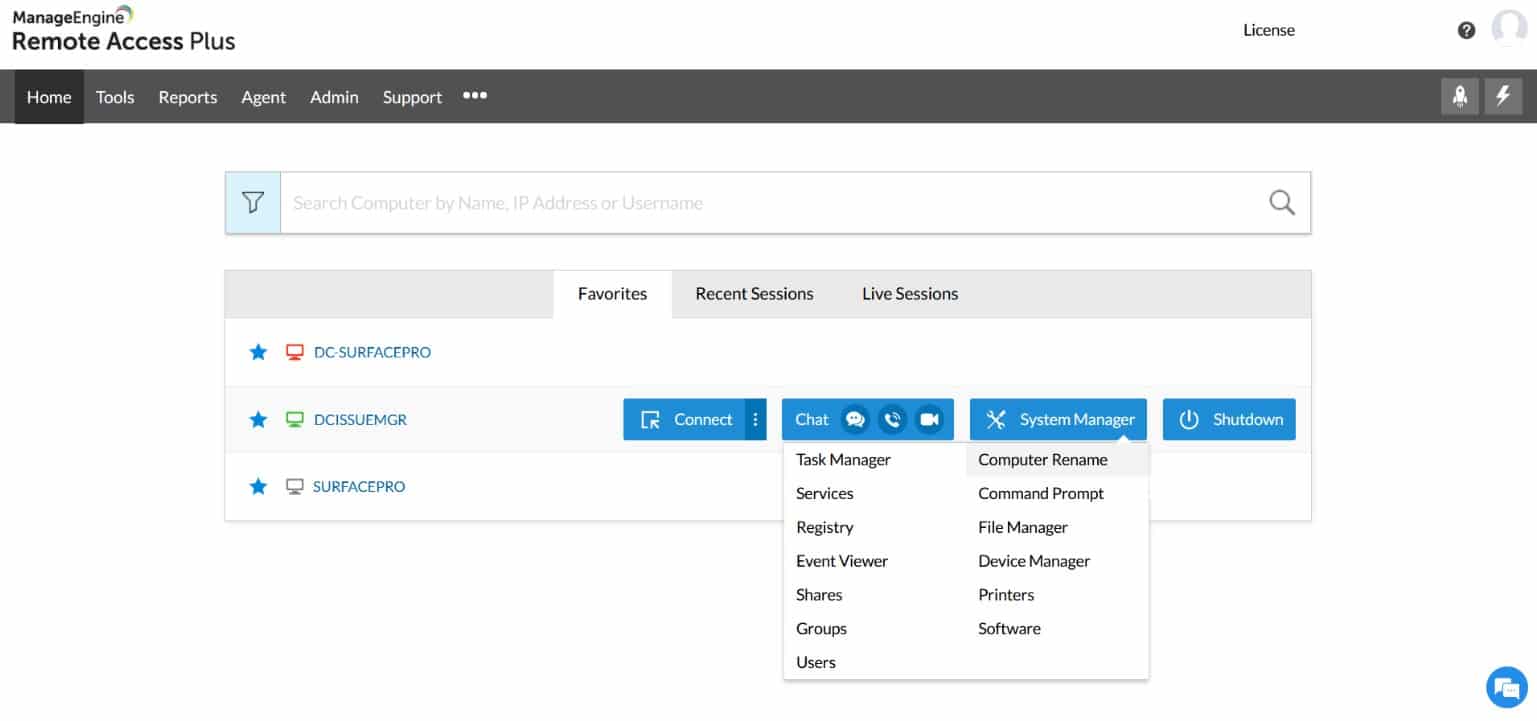Open the Tools menu
Viewport: 1537px width, 721px height.
tap(115, 97)
